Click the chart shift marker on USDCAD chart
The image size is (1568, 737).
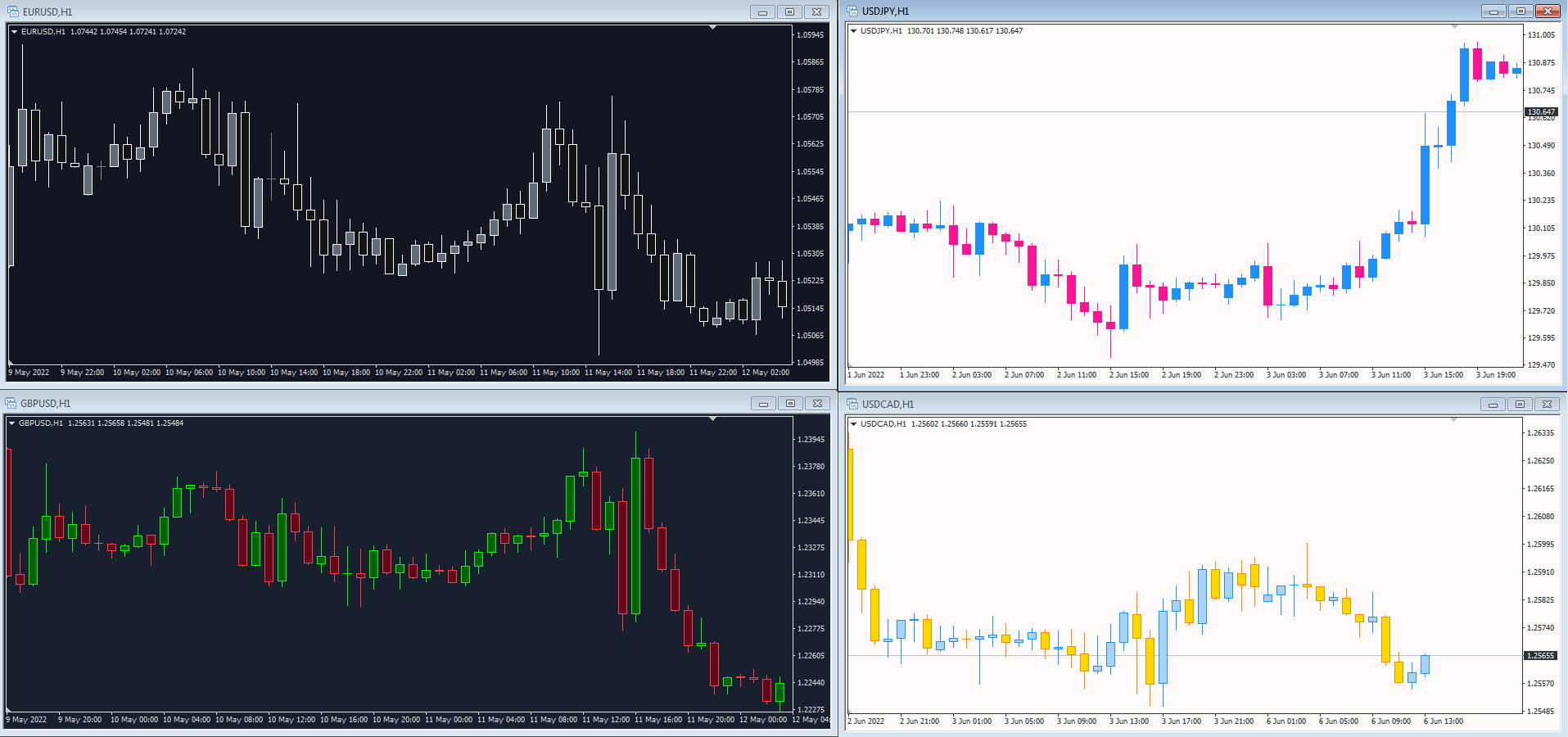[1454, 419]
